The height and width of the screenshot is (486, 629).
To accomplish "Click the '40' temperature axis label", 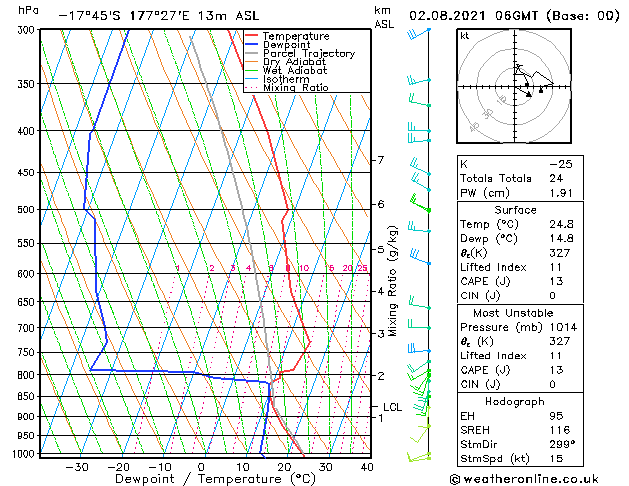I will tap(367, 467).
